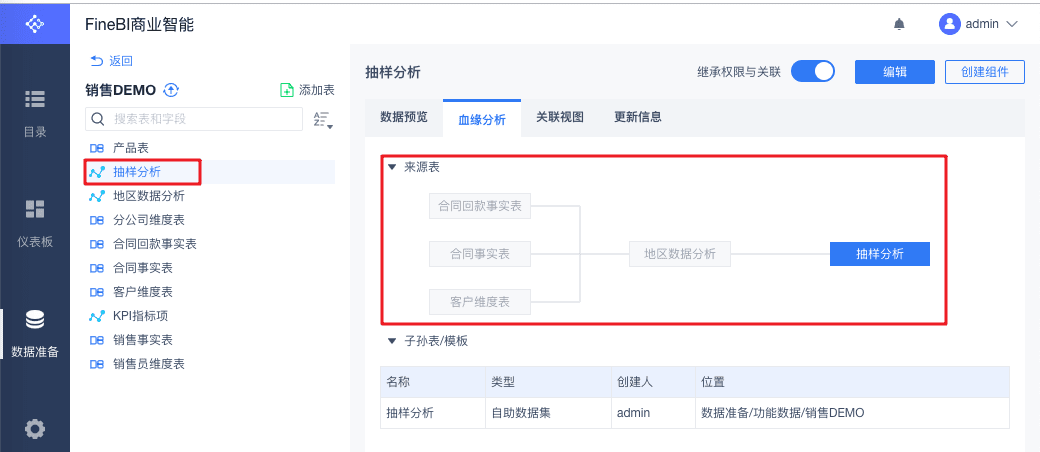1040x452 pixels.
Task: Click the FineBI logo icon
Action: (35, 22)
